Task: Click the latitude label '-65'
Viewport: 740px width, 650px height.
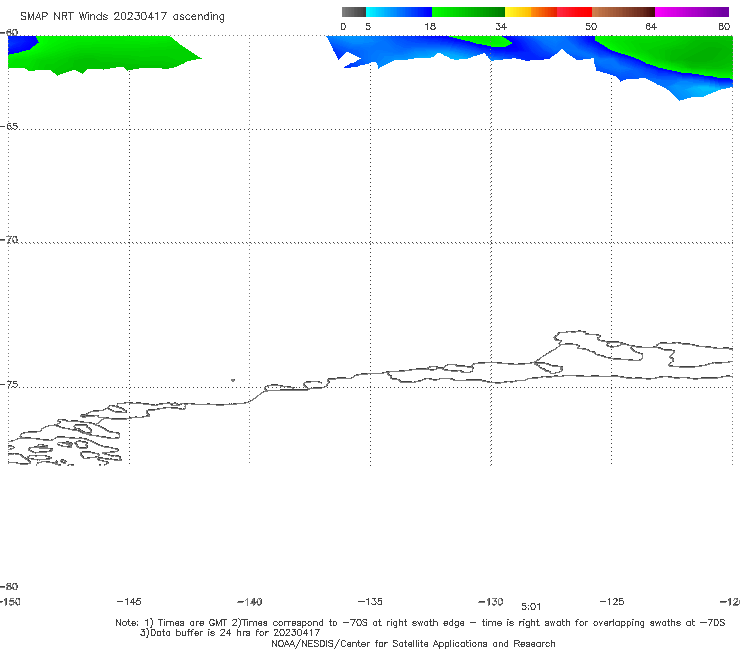Action: 9,126
